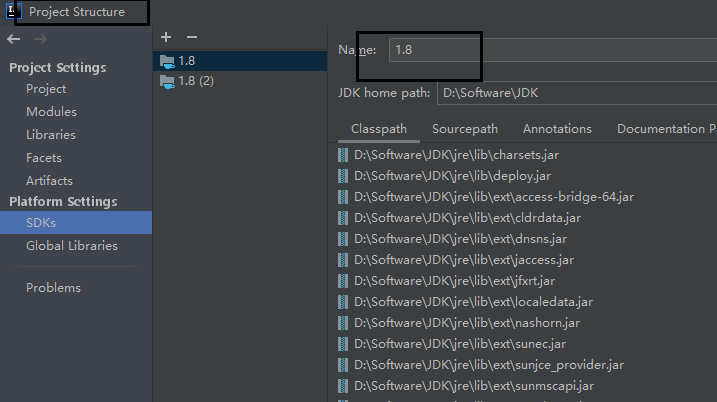717x402 pixels.
Task: Select the cldrdata.jar classpath entry
Action: (467, 218)
